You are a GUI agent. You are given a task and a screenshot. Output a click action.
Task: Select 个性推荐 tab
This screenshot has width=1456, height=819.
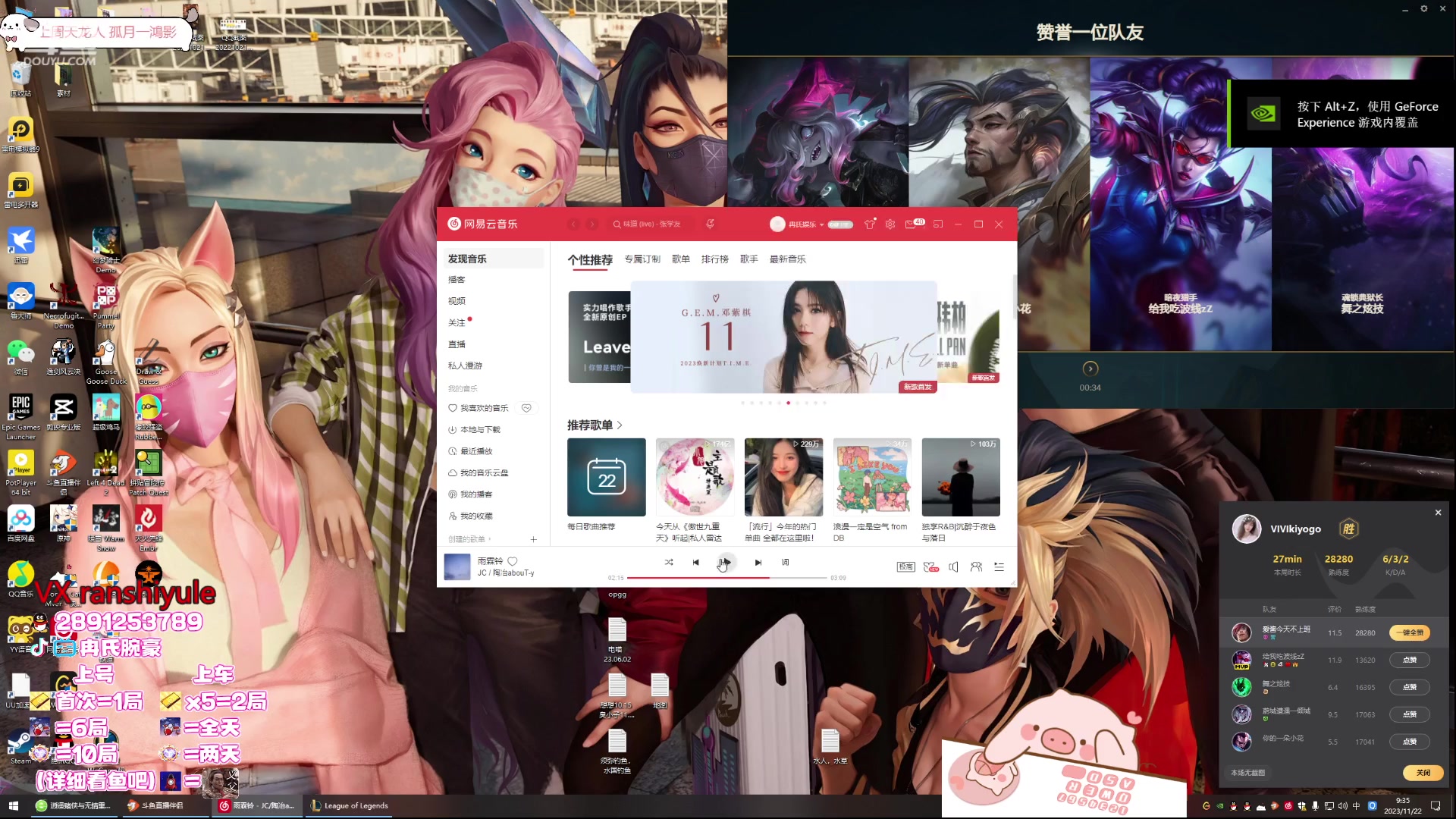tap(590, 260)
